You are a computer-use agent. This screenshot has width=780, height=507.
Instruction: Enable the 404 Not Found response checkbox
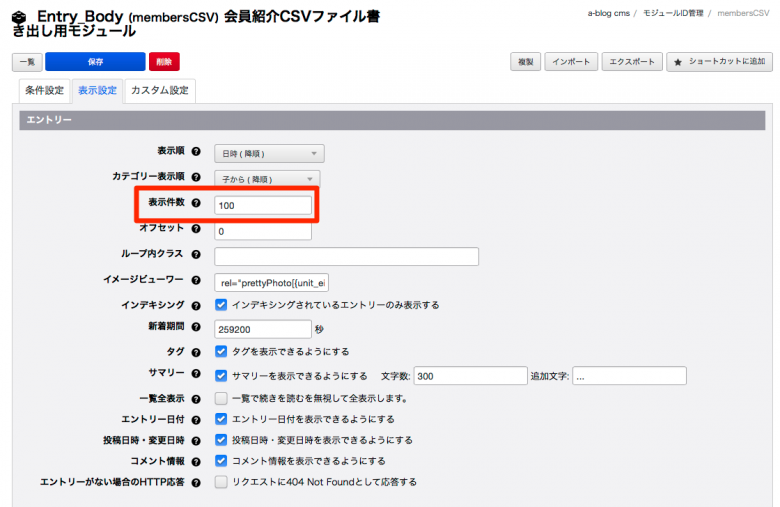221,482
